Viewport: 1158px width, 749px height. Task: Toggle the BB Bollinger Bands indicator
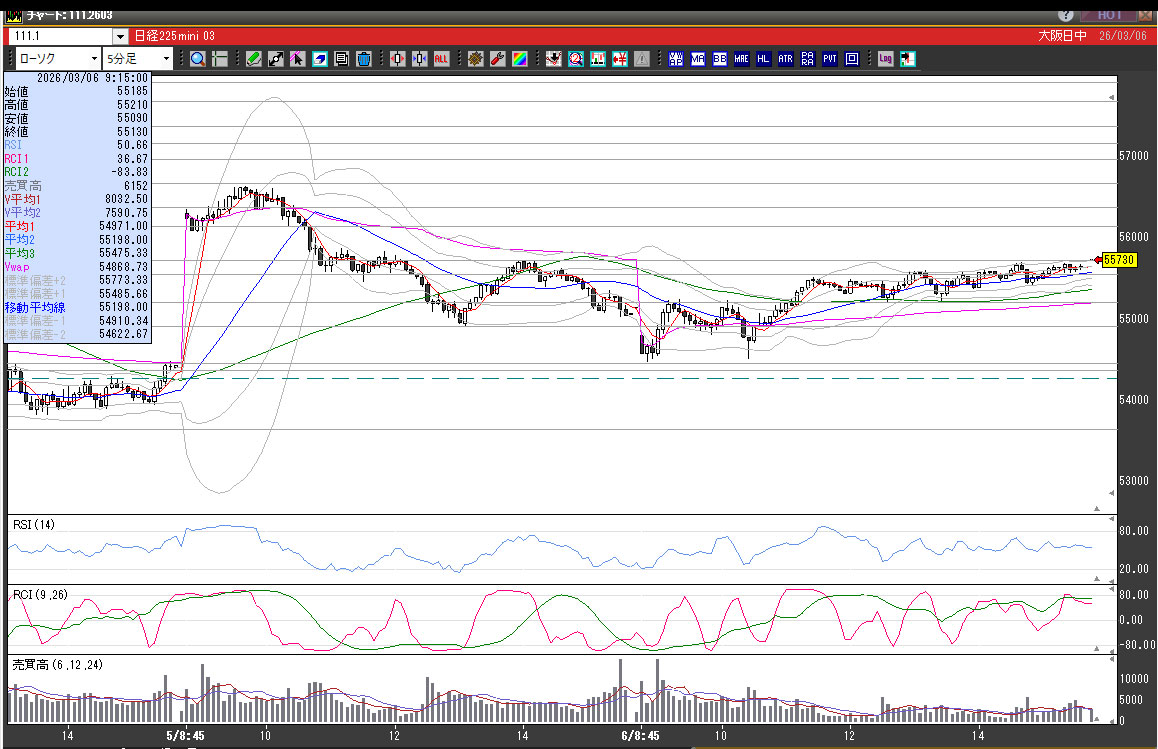click(720, 59)
